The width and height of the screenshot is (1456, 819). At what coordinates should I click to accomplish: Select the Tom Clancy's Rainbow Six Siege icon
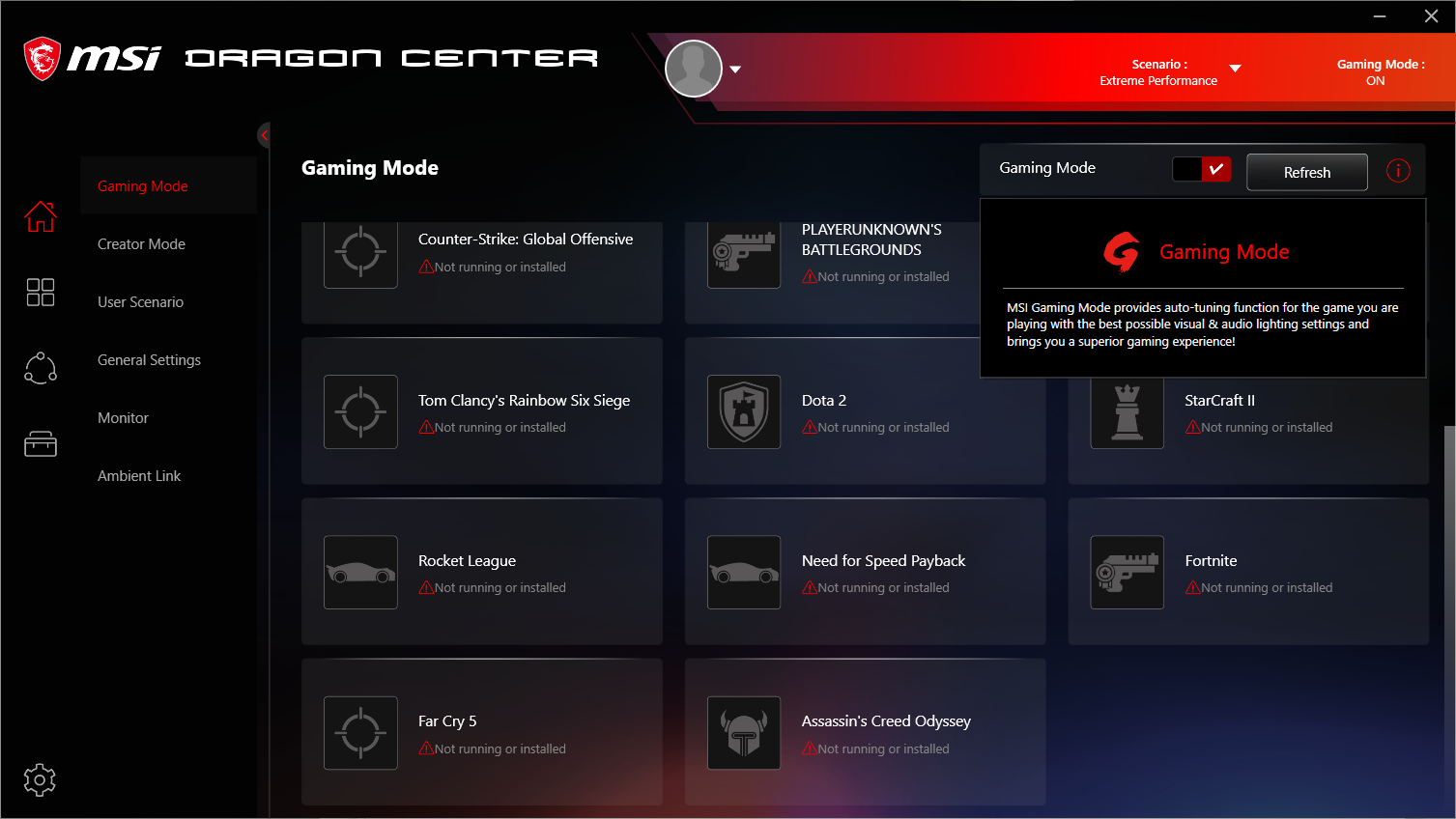[360, 411]
